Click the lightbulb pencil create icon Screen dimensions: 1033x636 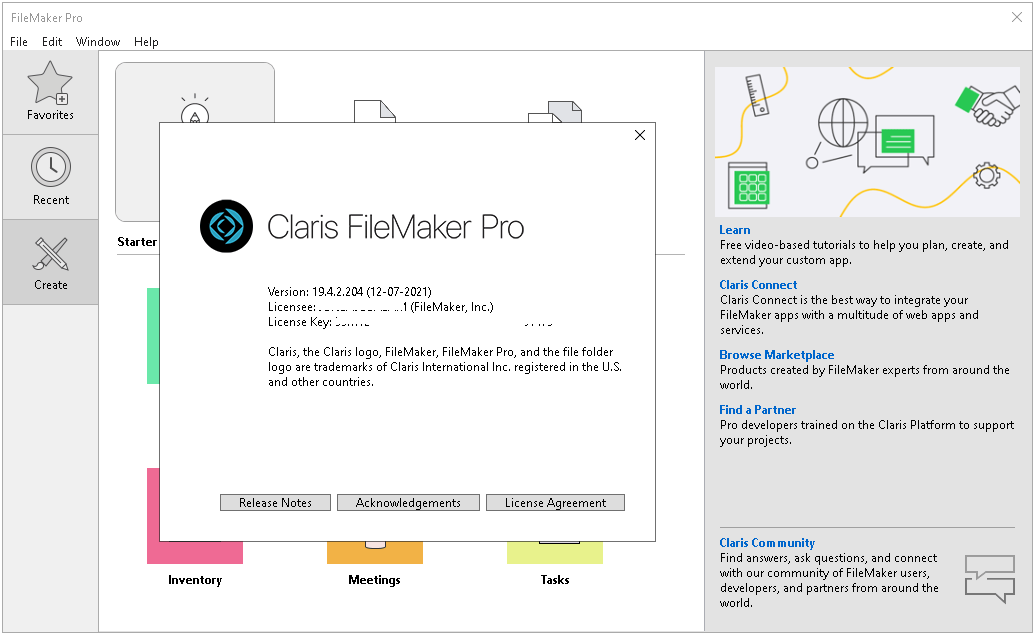195,109
